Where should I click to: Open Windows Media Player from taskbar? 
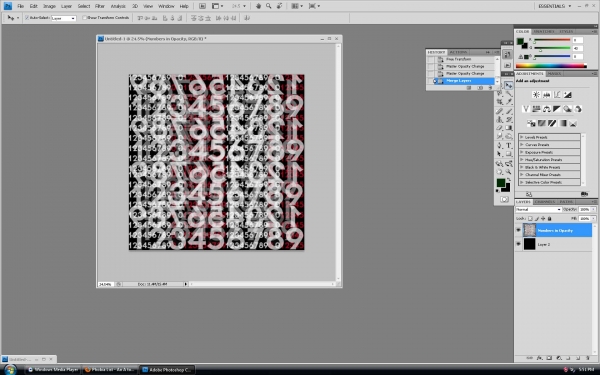tap(53, 370)
